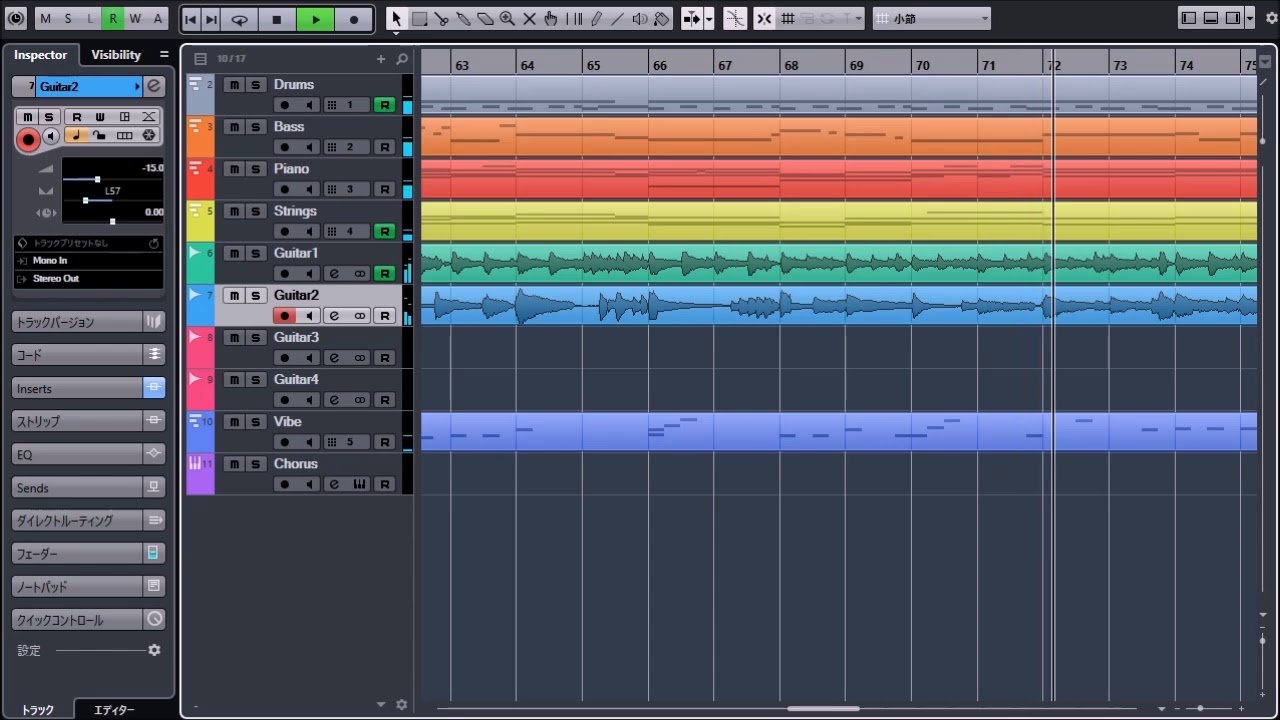Open the window layout dropdown arrow
This screenshot has height=720, width=1280.
pos(1249,18)
